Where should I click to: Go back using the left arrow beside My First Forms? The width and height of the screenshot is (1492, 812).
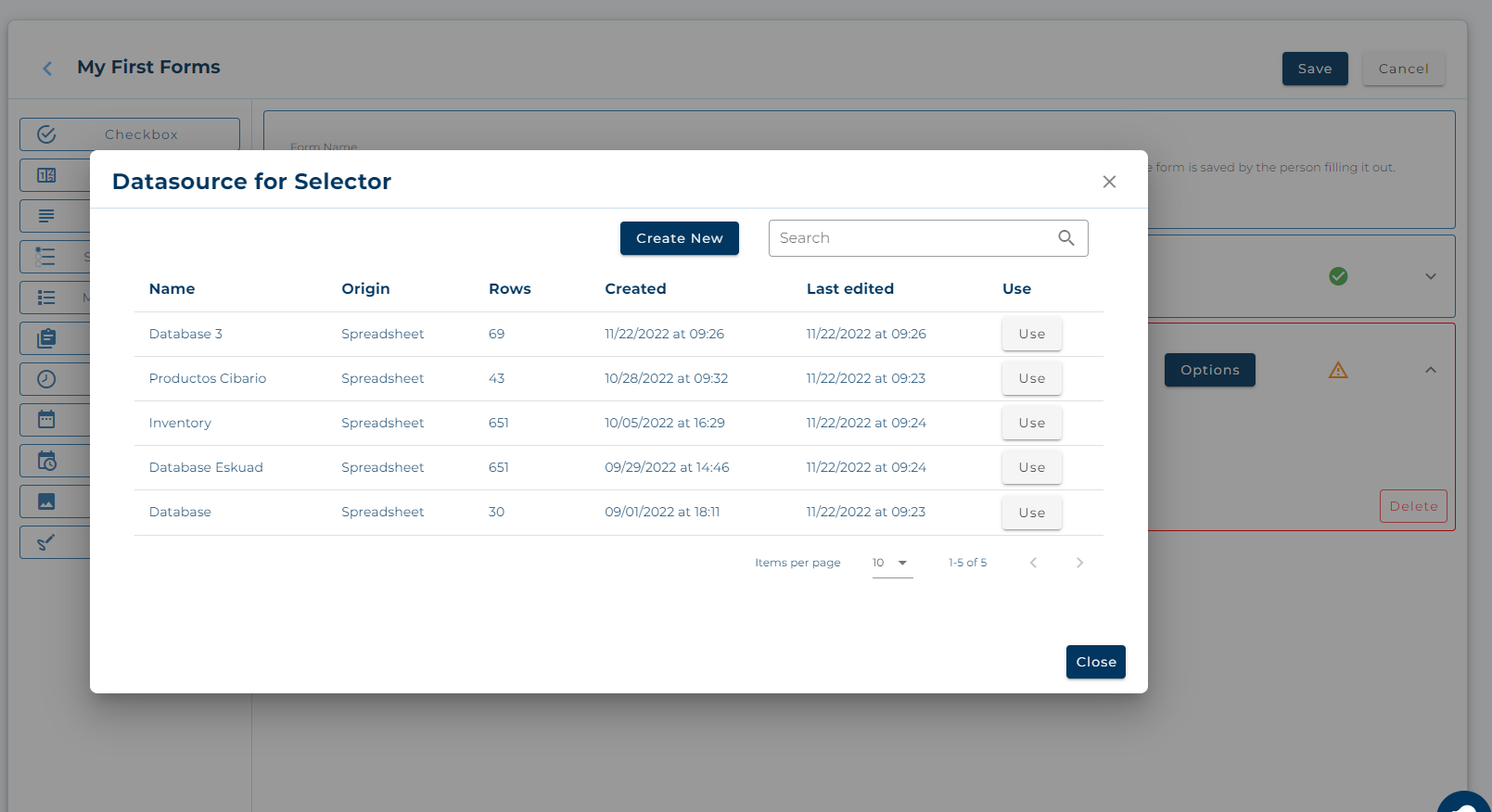[x=47, y=69]
